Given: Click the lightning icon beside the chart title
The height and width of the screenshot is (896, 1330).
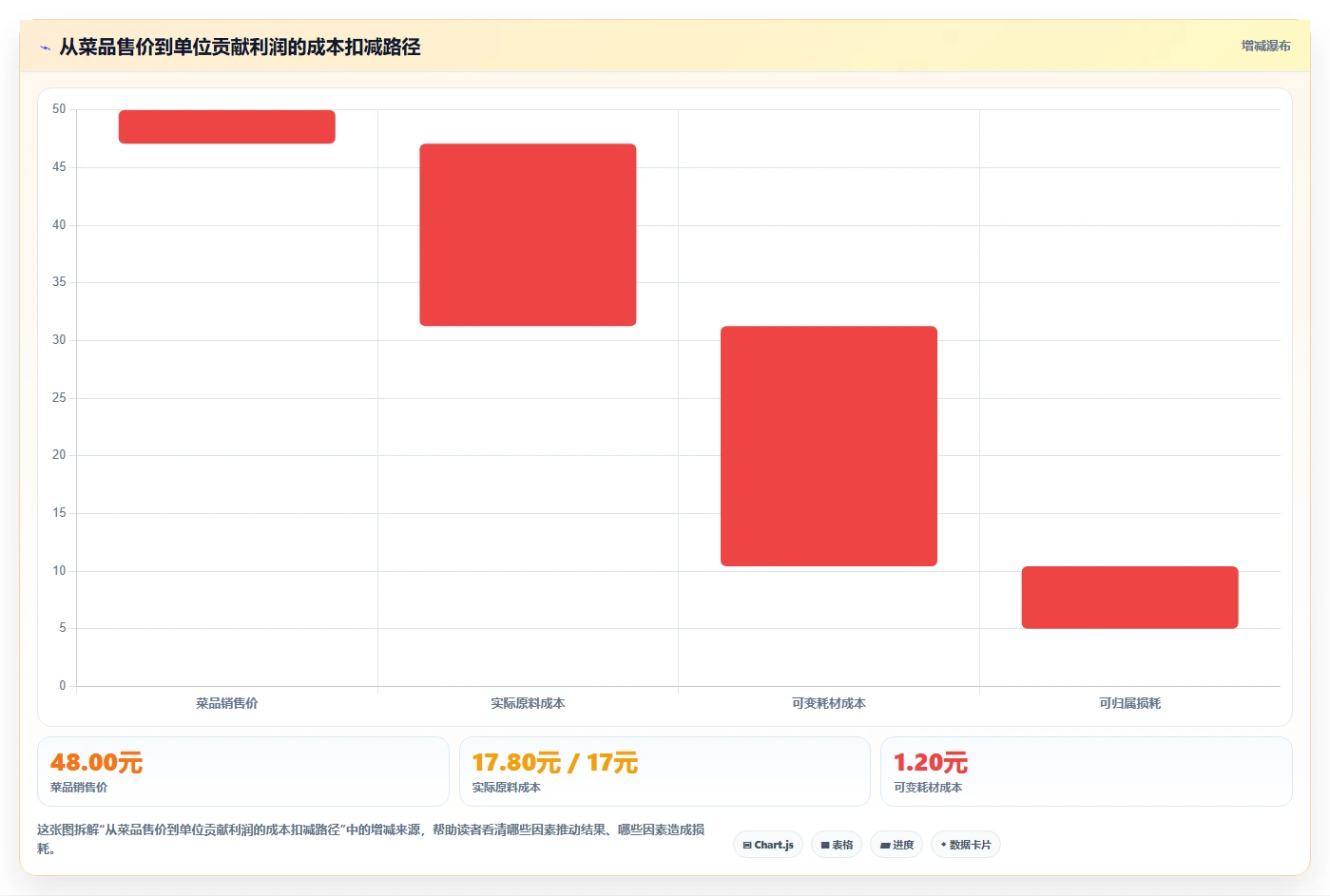Looking at the screenshot, I should [x=45, y=48].
